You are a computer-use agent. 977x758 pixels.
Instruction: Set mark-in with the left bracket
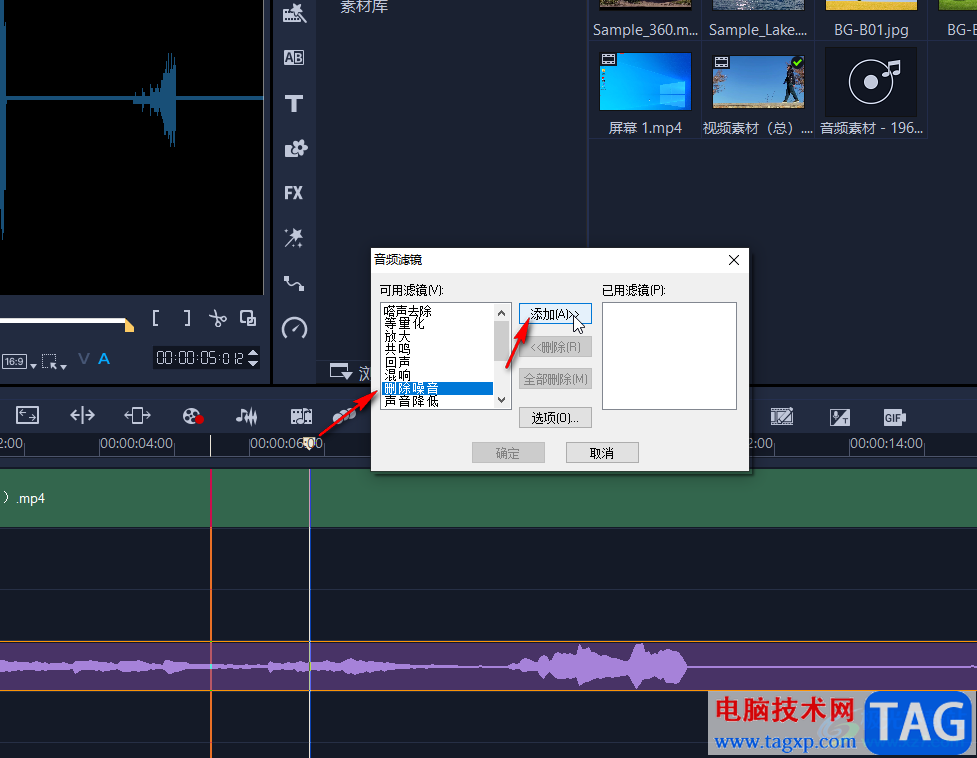(156, 318)
